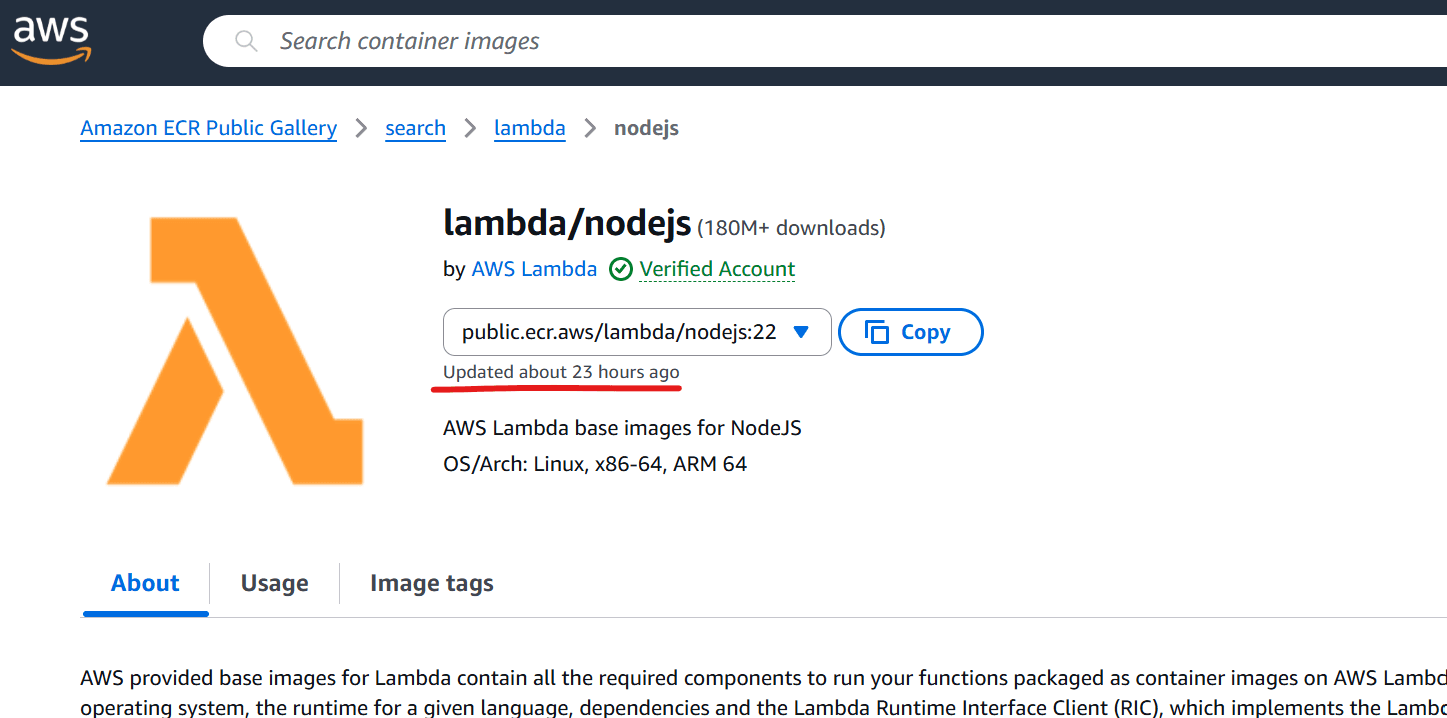This screenshot has height=718, width=1447.
Task: Click the chevron after Amazon ECR Public Gallery
Action: click(x=360, y=128)
